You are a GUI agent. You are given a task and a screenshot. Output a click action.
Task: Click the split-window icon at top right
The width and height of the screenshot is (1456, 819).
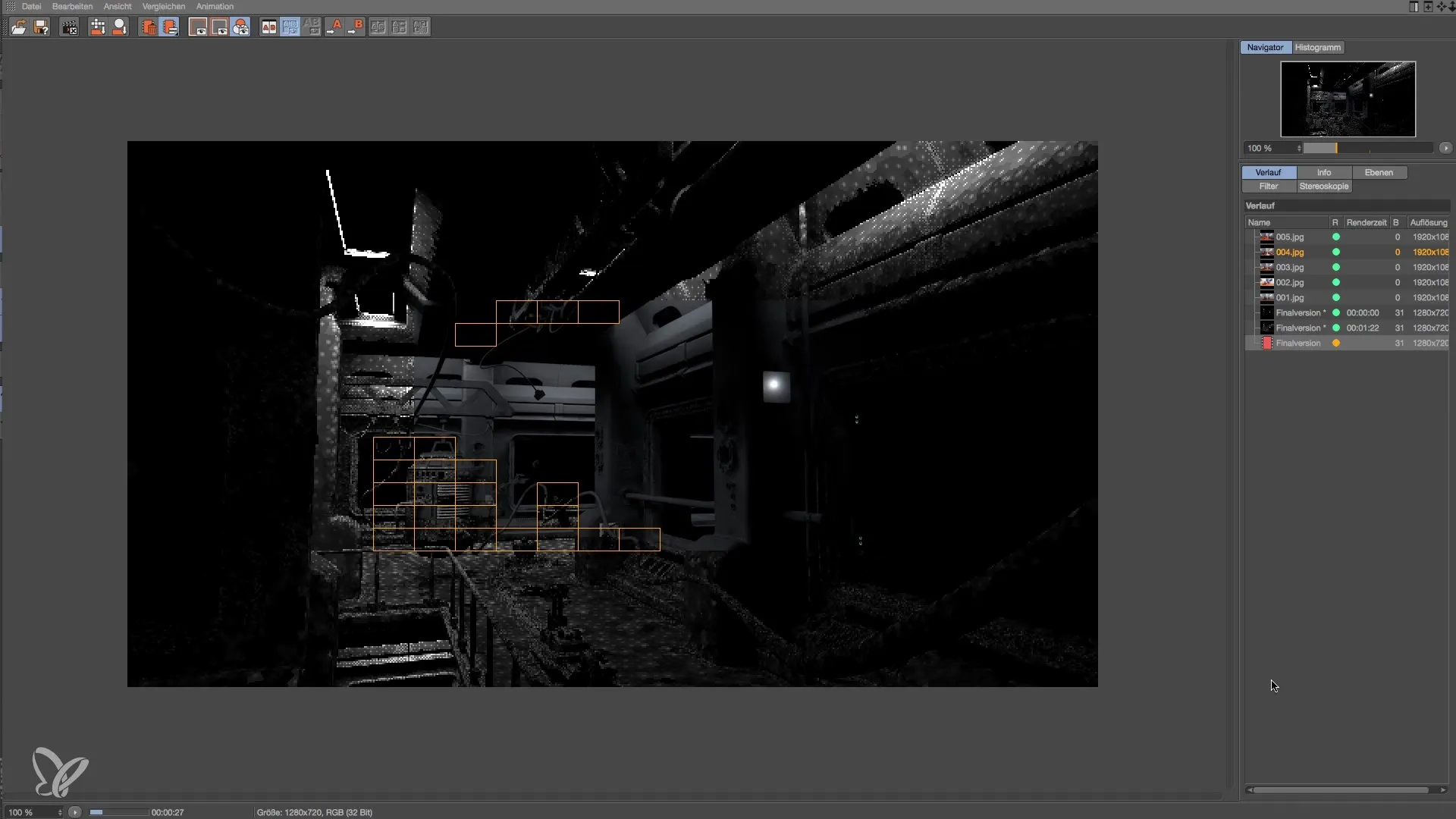[1414, 6]
